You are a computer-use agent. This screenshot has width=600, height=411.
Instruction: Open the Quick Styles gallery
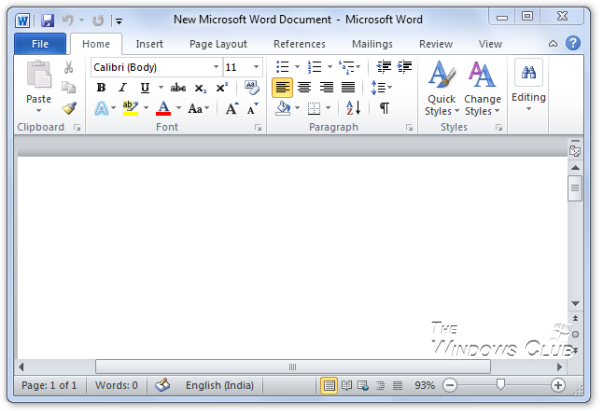(x=442, y=88)
